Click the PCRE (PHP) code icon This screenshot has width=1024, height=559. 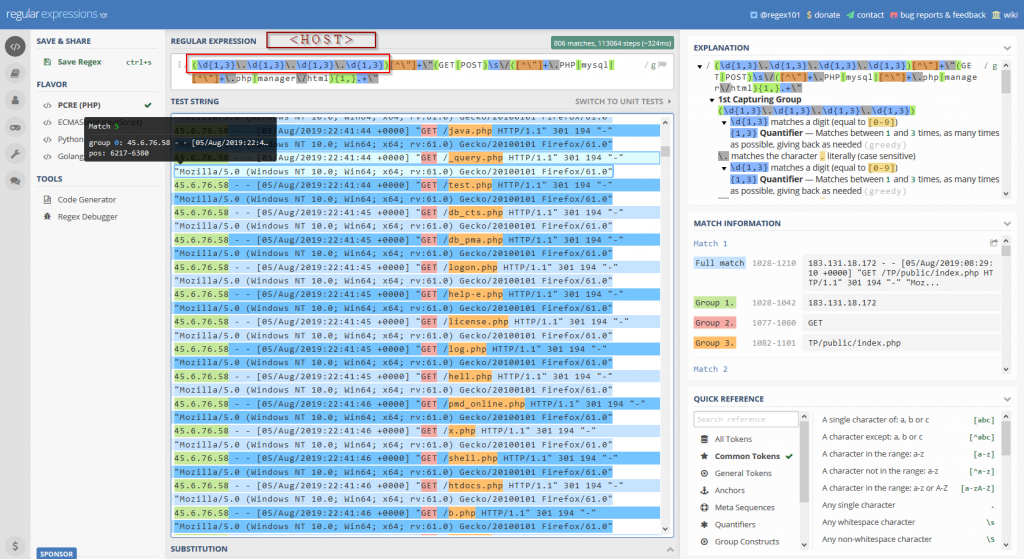coord(47,105)
